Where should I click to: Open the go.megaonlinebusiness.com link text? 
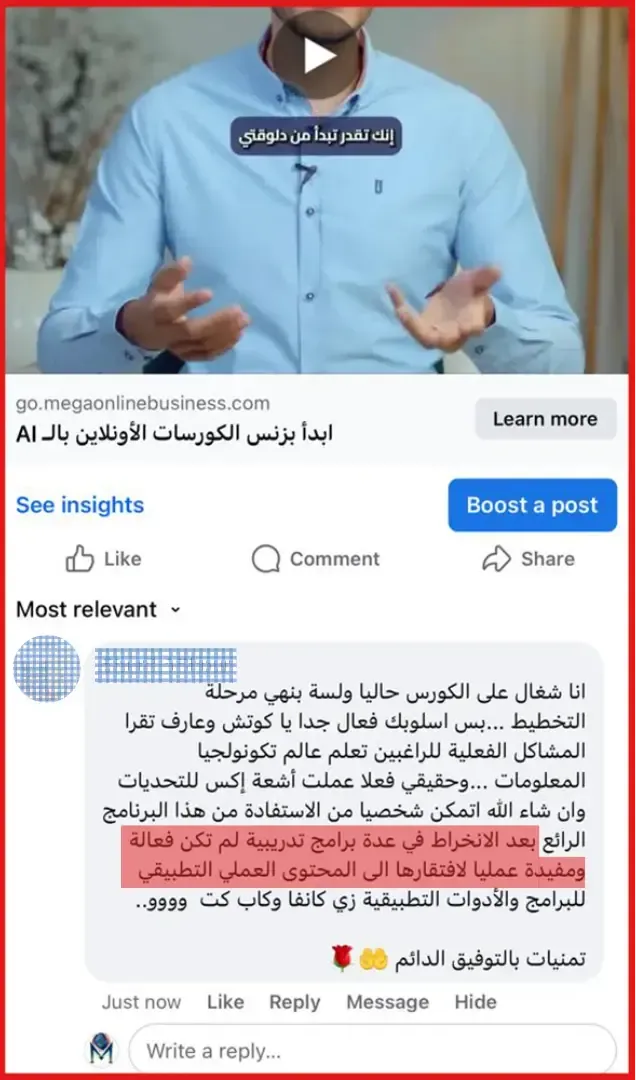(x=143, y=403)
